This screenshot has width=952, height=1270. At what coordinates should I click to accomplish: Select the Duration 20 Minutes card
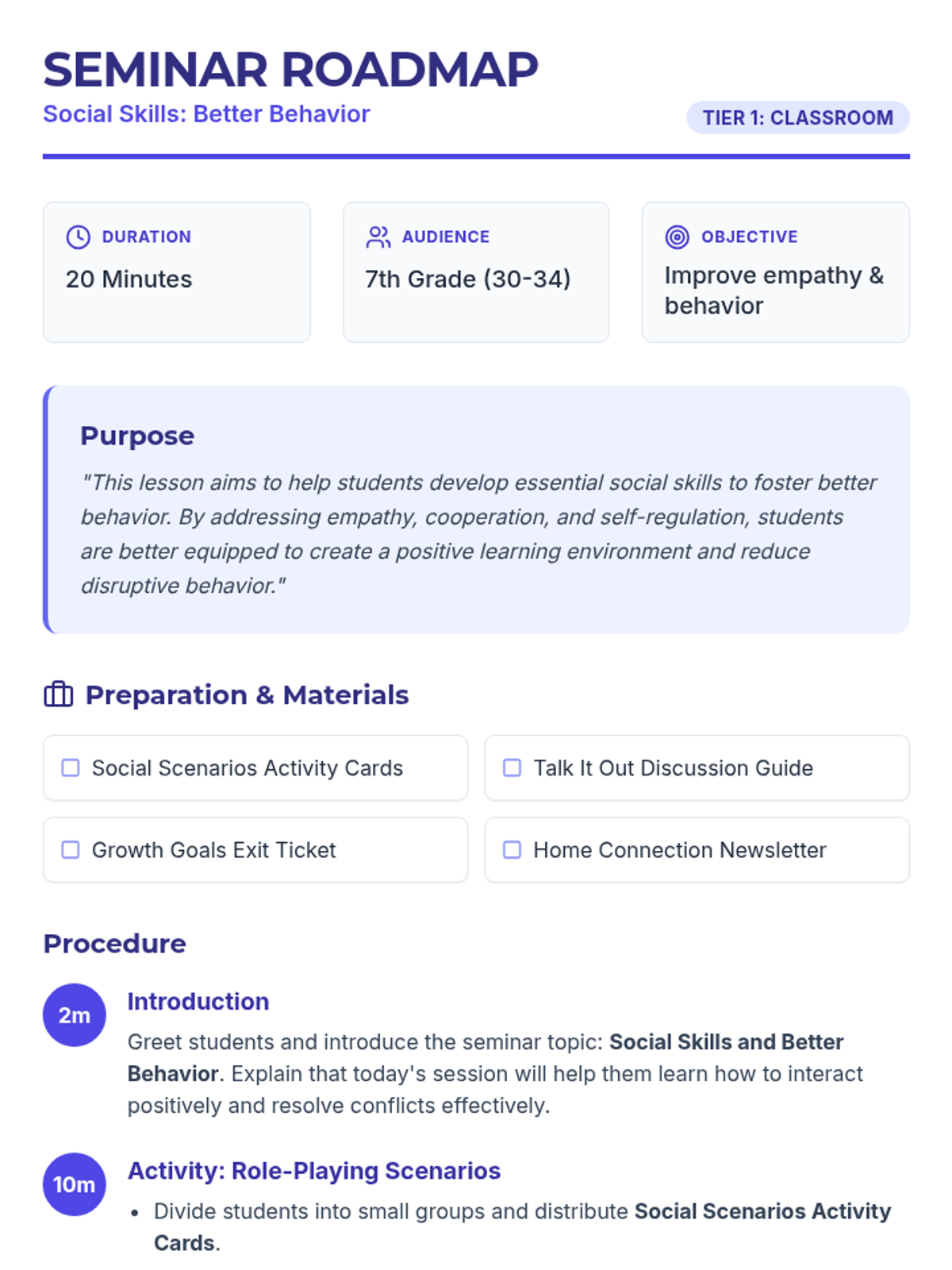(x=177, y=272)
